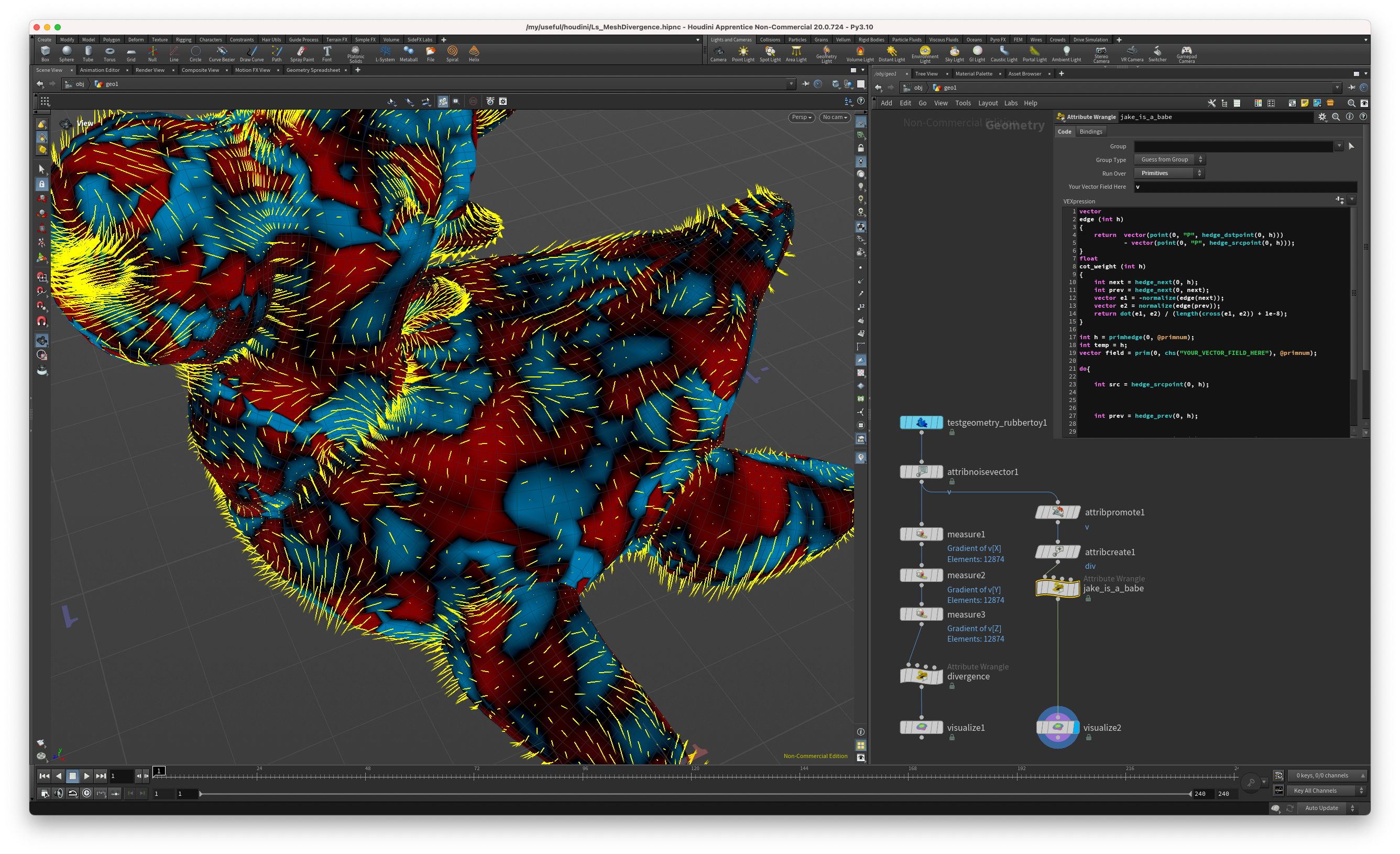The width and height of the screenshot is (1400, 854).
Task: Toggle real-time playback clock icon
Action: point(86,793)
